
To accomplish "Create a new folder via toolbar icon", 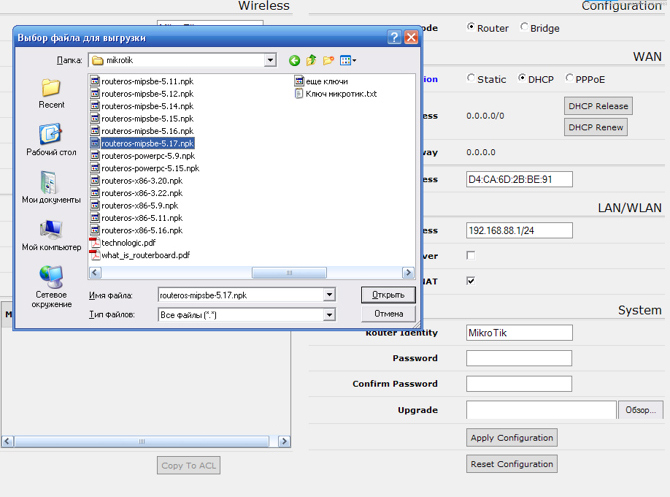I will (x=328, y=61).
